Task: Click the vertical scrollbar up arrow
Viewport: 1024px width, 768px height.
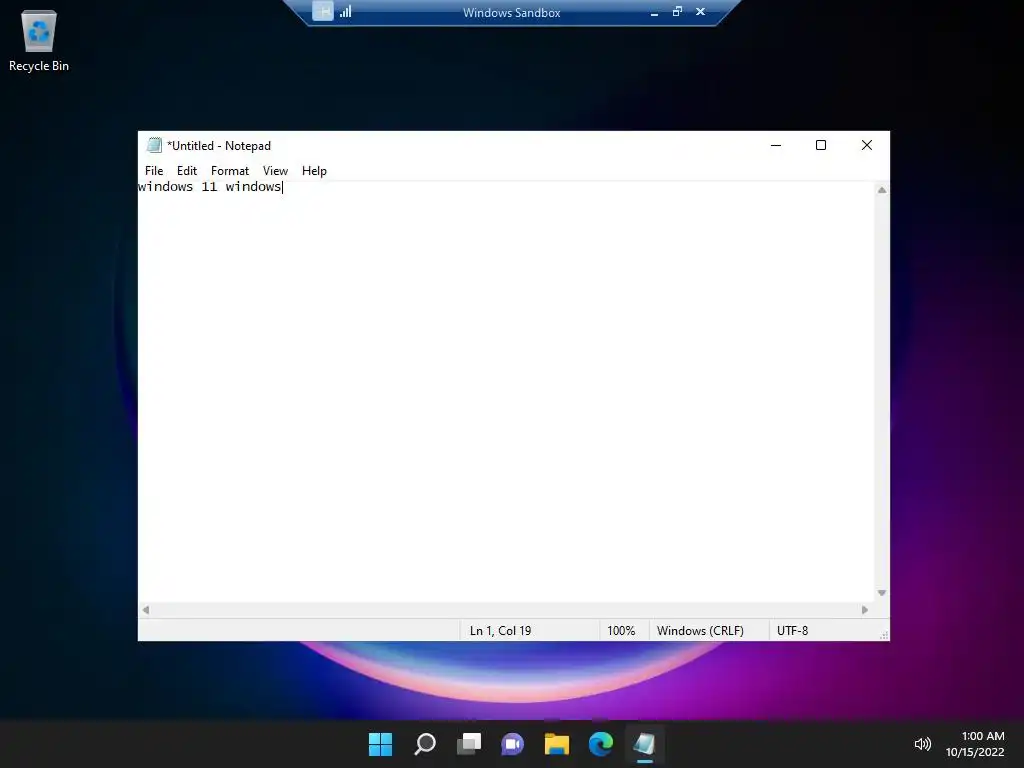Action: [x=882, y=190]
